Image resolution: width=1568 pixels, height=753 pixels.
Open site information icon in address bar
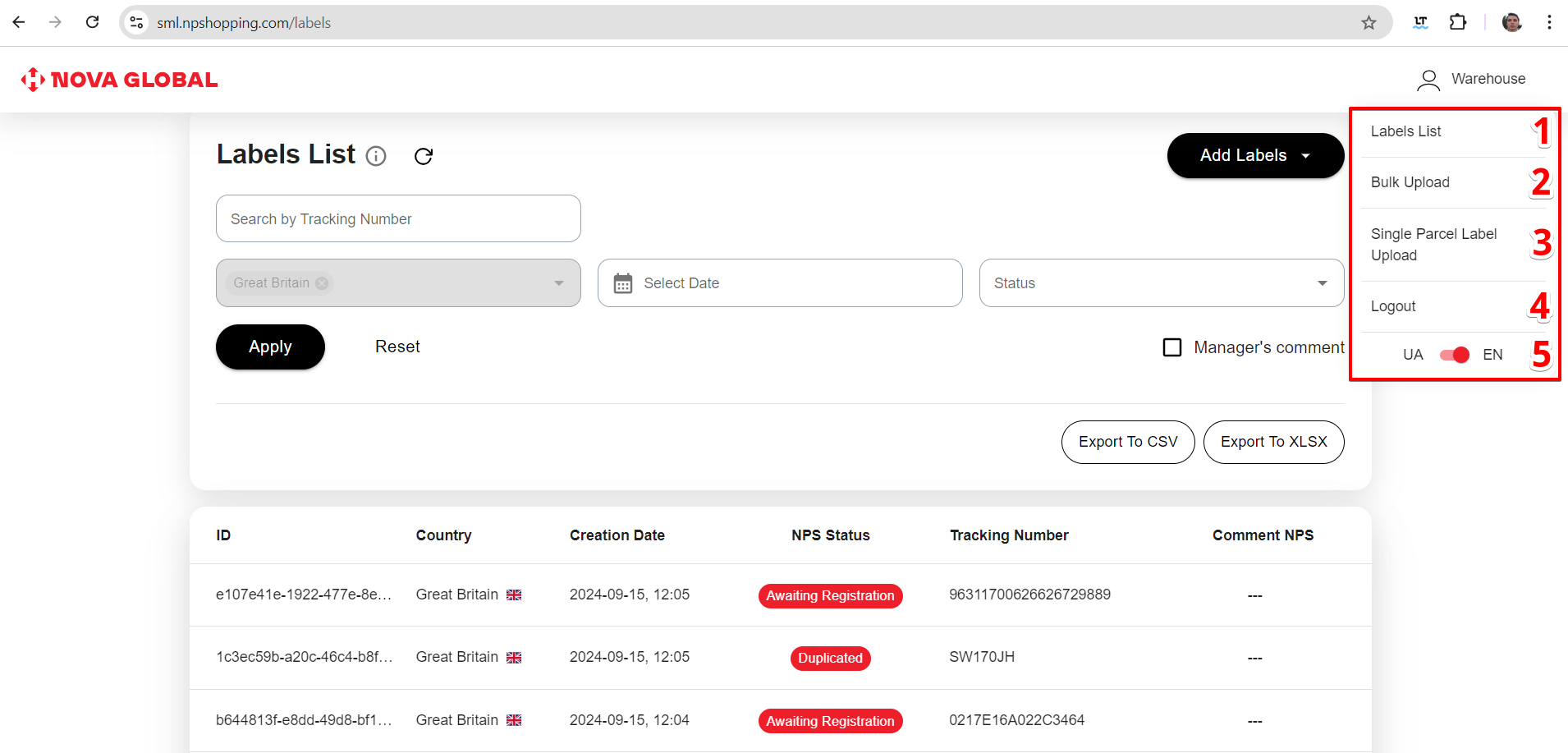click(137, 22)
